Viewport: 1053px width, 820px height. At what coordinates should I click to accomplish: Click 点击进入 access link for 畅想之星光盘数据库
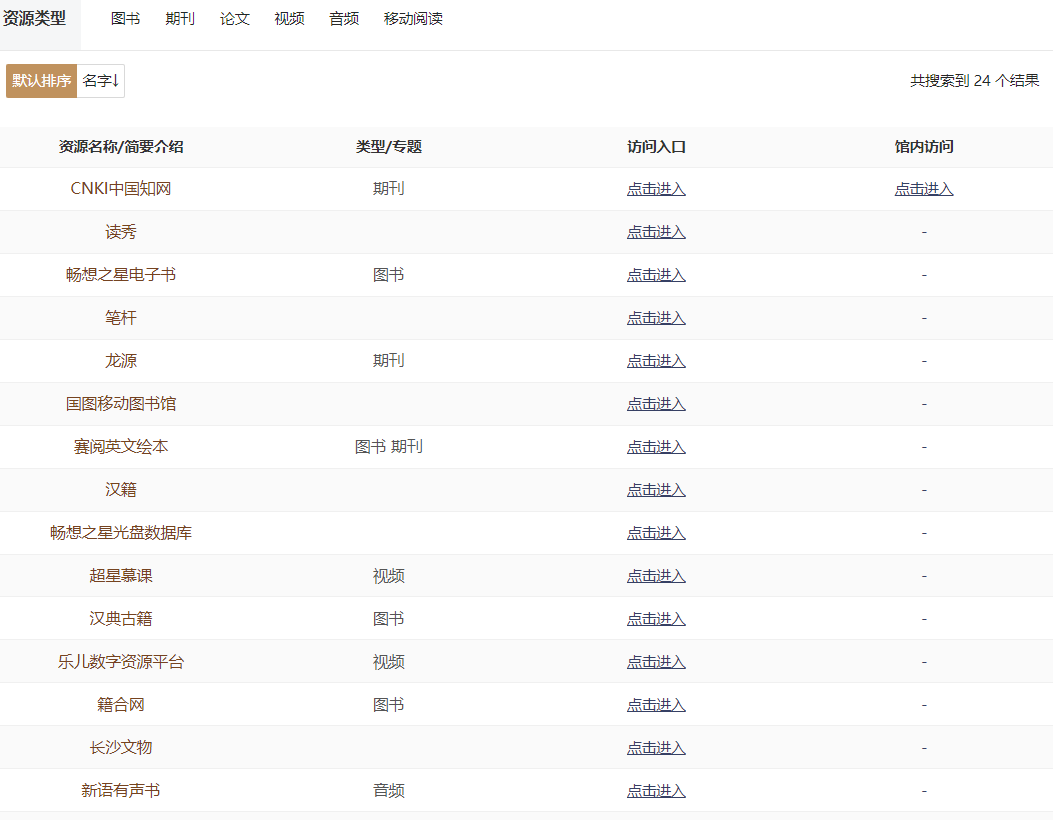[x=656, y=533]
